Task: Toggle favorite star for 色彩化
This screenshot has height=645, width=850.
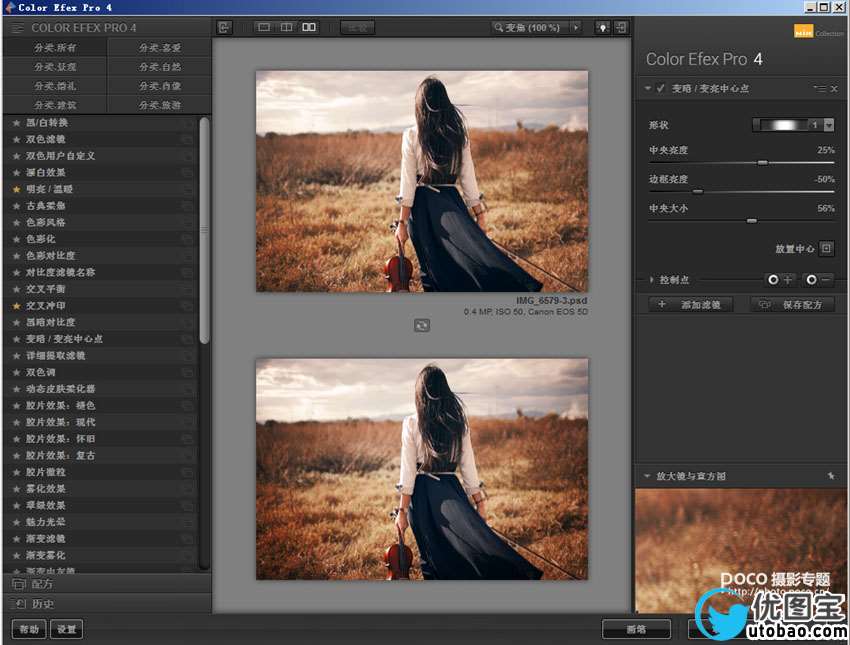Action: (x=17, y=240)
